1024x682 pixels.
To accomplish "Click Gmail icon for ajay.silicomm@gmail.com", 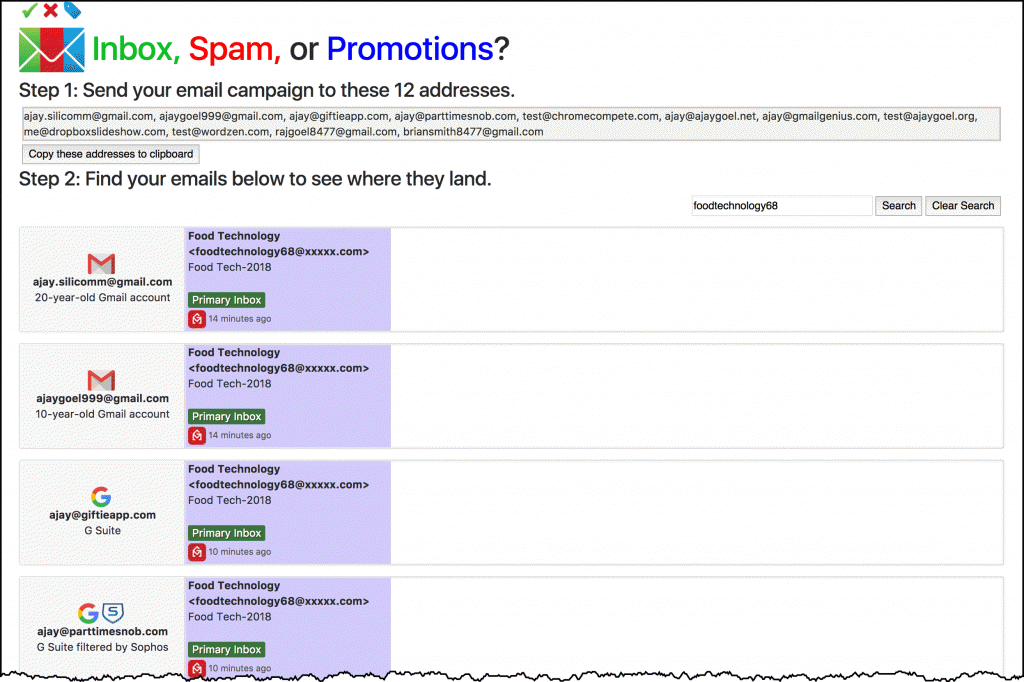I will [101, 264].
